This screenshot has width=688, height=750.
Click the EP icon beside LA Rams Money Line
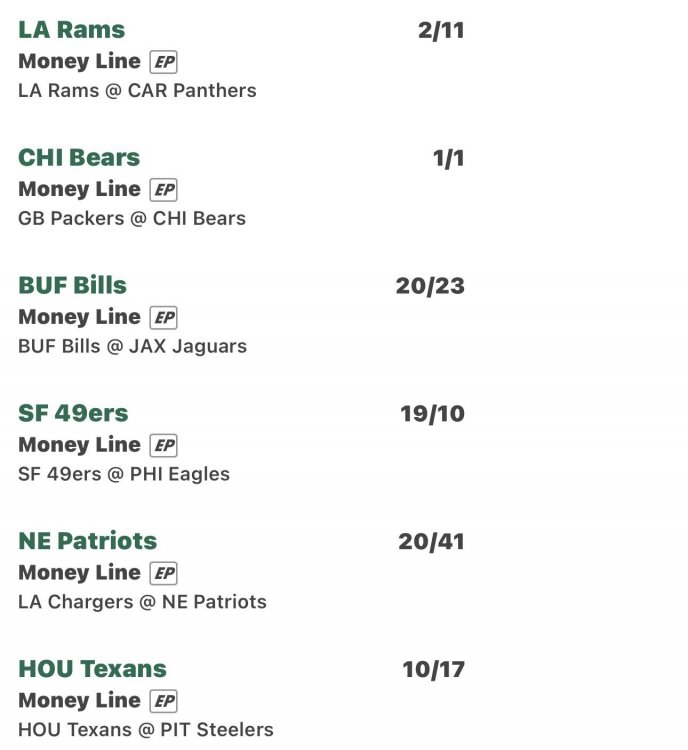(163, 62)
